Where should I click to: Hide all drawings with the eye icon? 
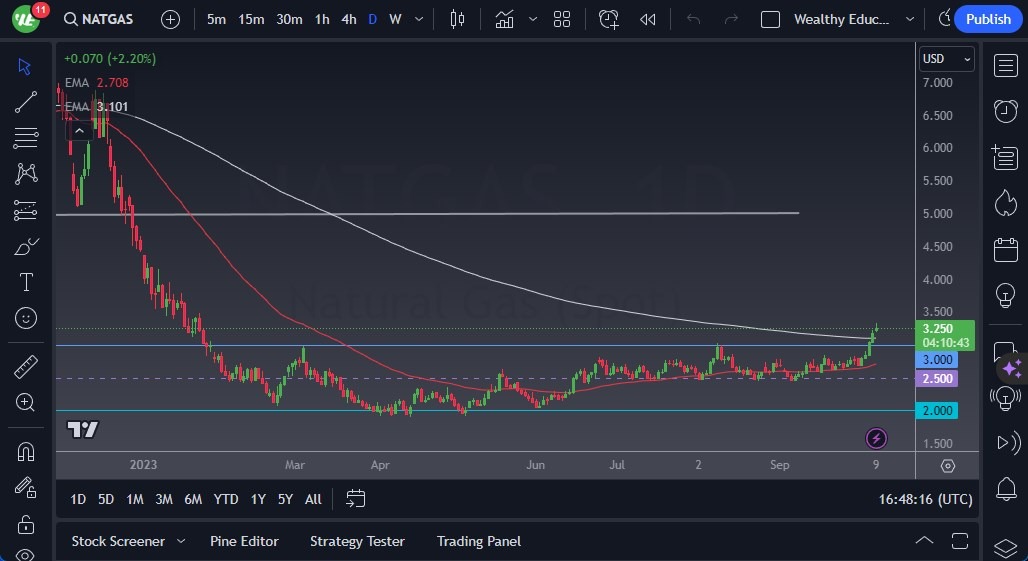coord(26,554)
